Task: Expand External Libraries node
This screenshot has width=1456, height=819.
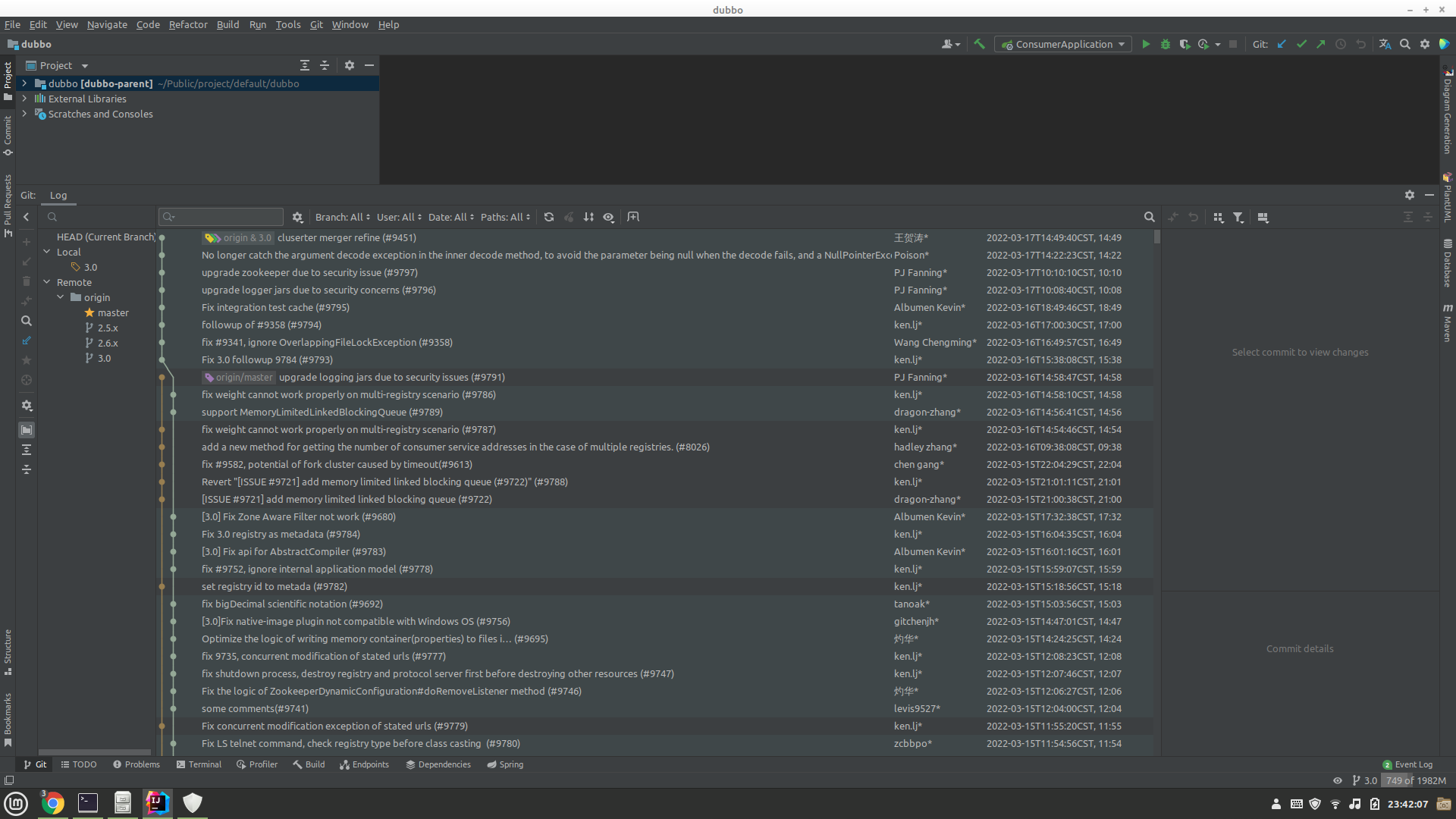Action: click(24, 99)
